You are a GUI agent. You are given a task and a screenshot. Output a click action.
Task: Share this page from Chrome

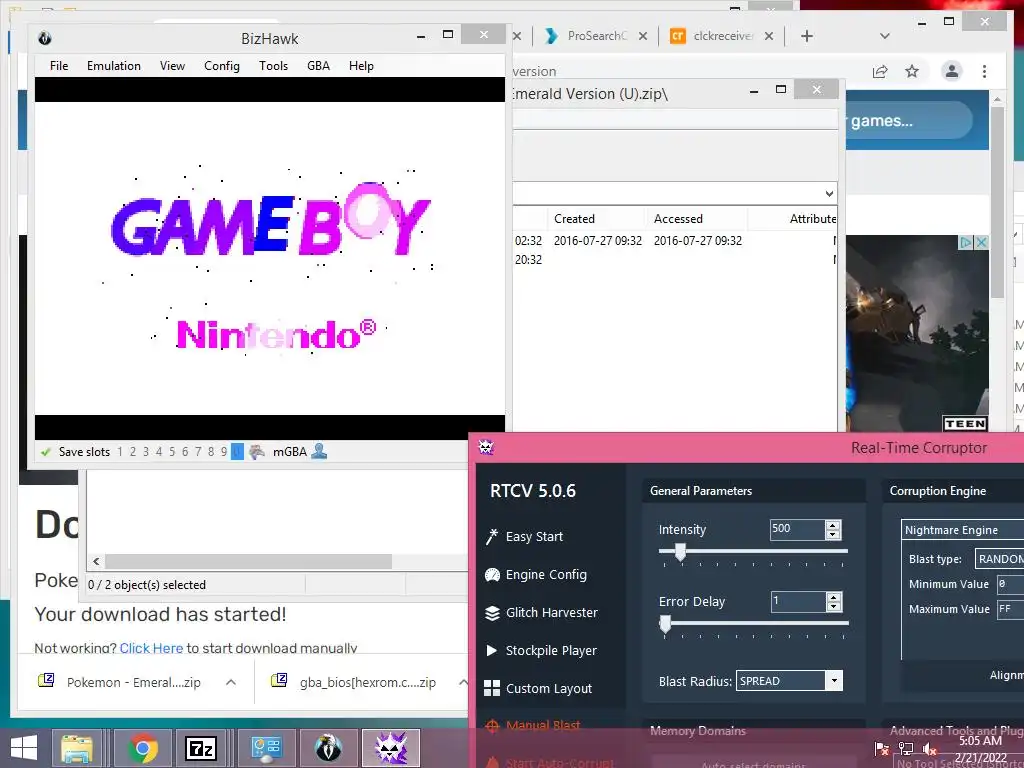pos(880,71)
